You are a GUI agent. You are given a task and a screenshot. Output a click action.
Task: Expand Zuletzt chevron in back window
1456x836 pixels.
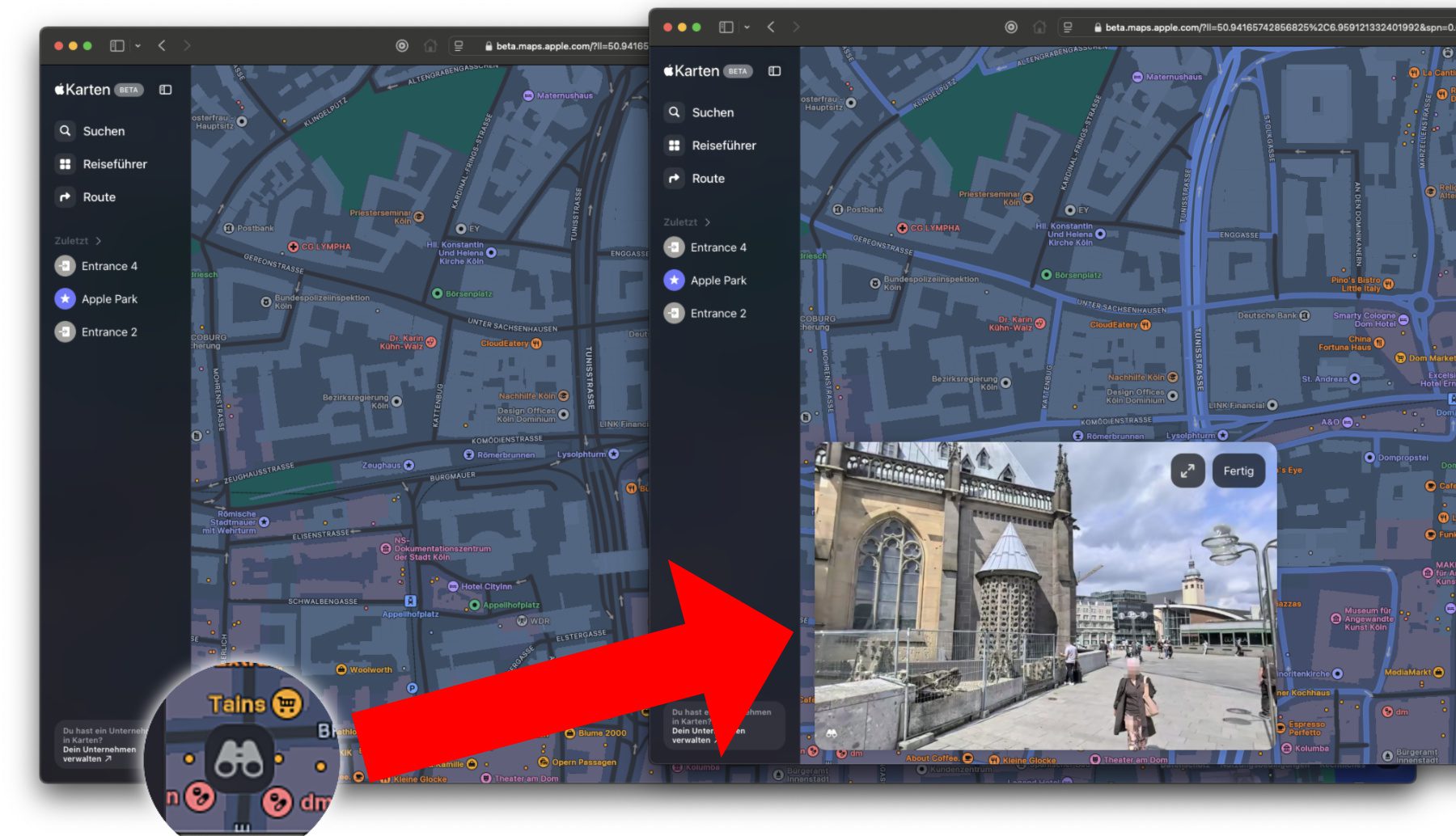[99, 241]
